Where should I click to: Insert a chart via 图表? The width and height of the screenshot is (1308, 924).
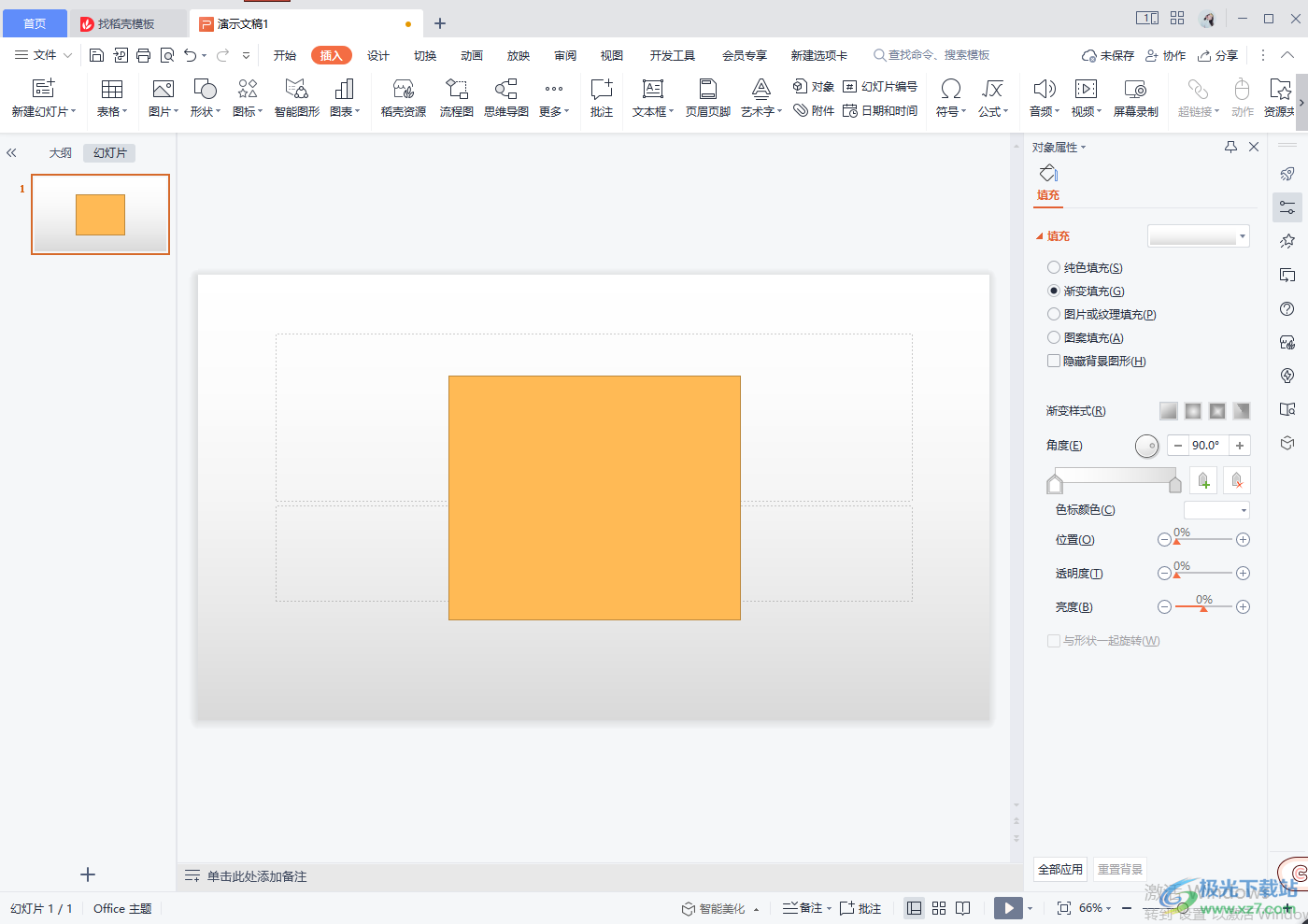tap(344, 98)
